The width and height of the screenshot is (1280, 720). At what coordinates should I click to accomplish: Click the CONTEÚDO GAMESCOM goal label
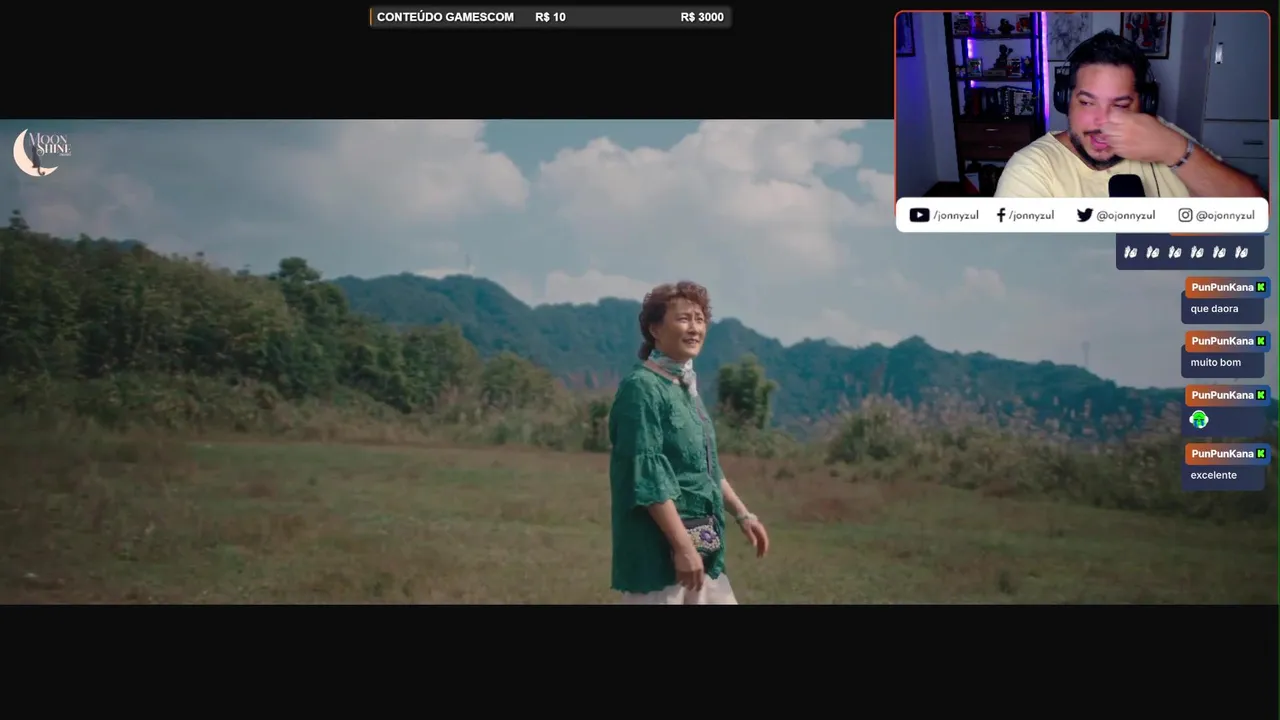445,17
